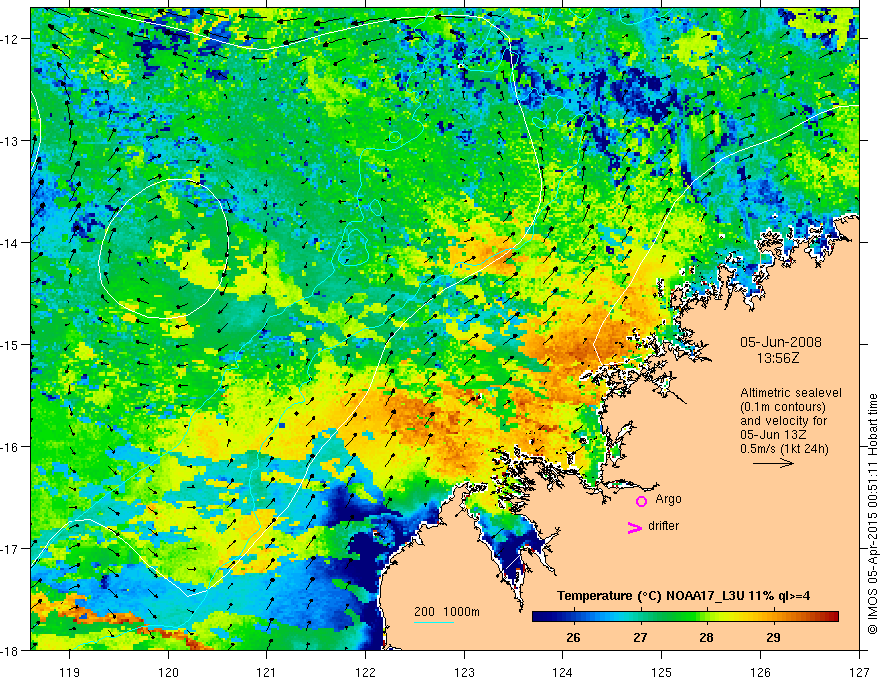Click the longitude axis label 126
This screenshot has width=880, height=680.
760,672
